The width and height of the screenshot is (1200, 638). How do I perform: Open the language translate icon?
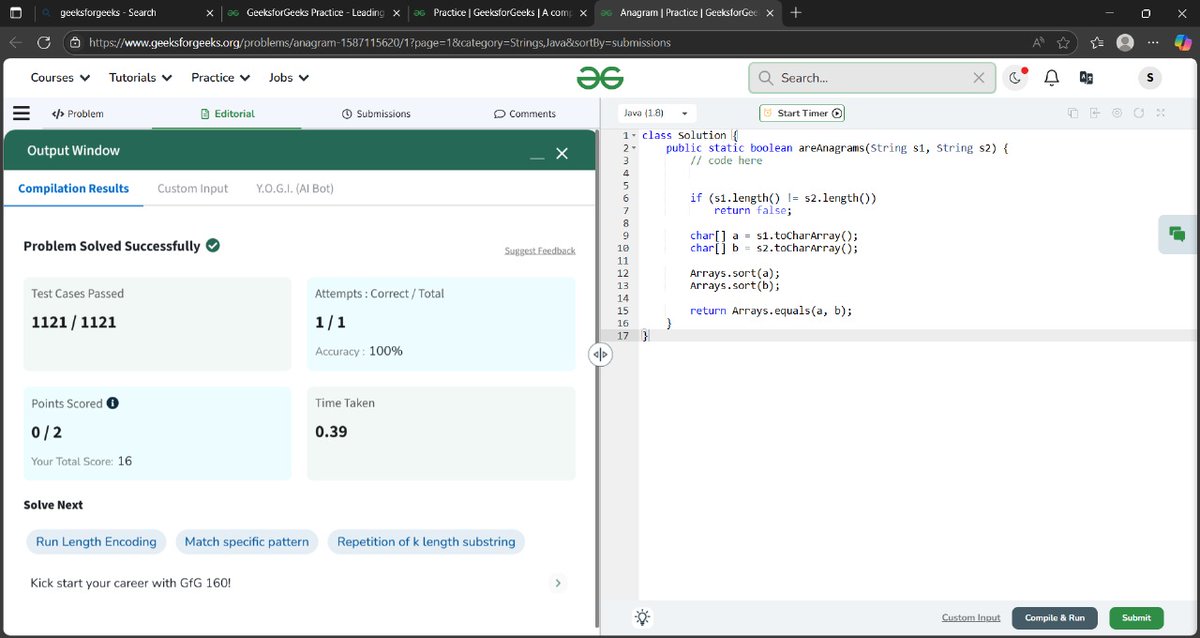(x=1086, y=78)
